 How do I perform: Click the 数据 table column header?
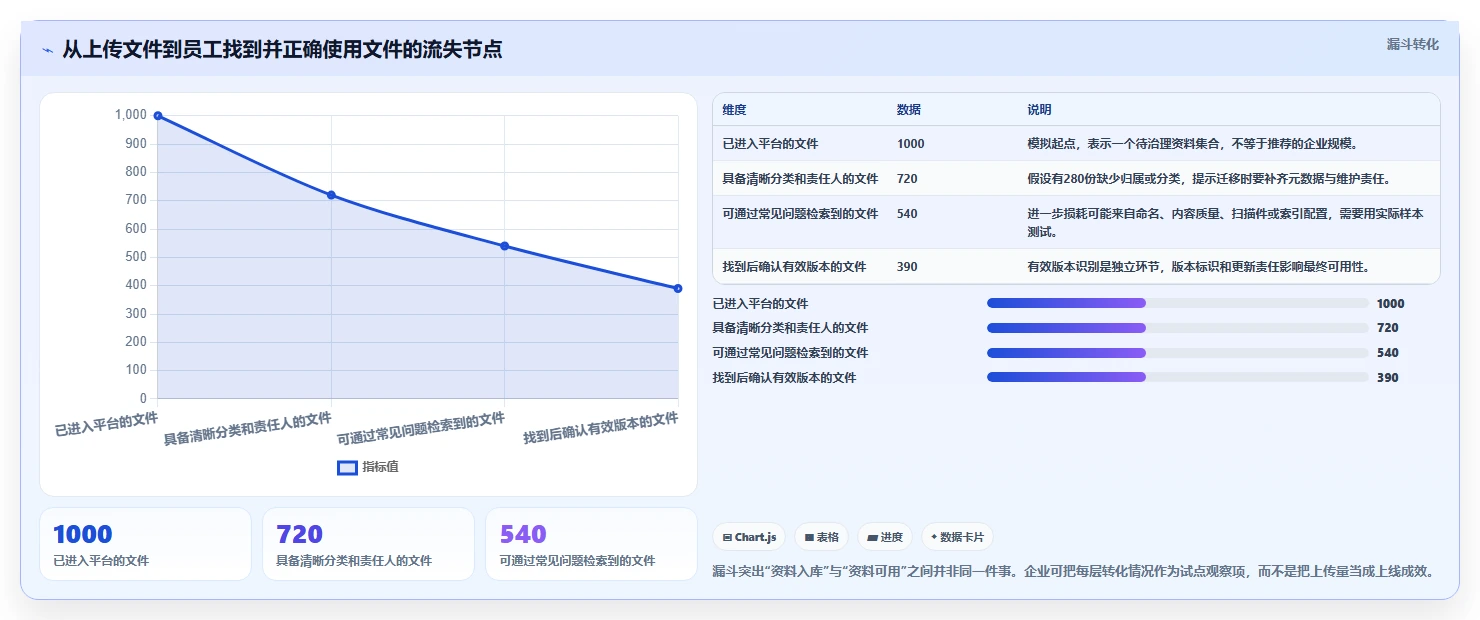click(909, 110)
